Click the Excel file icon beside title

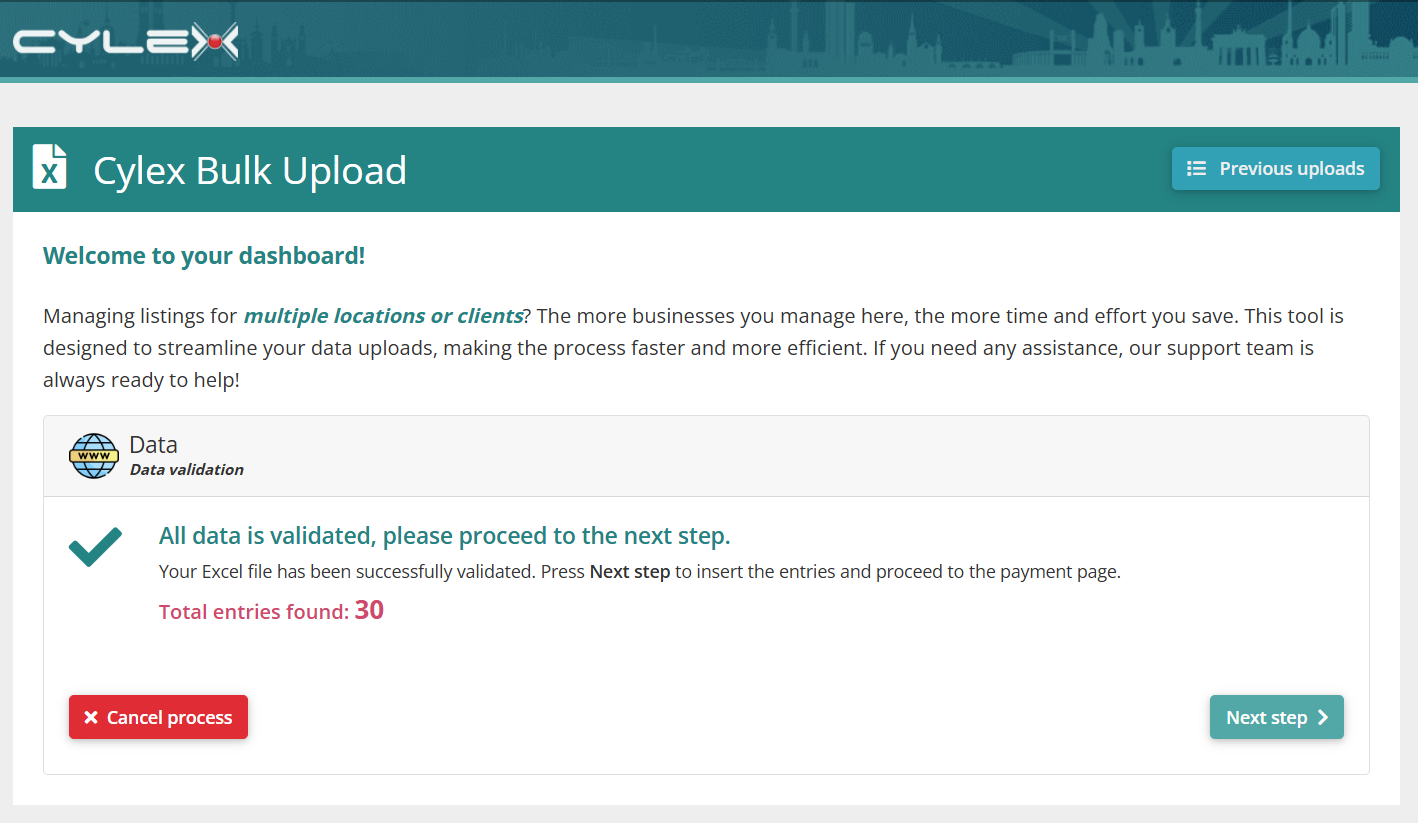coord(50,166)
